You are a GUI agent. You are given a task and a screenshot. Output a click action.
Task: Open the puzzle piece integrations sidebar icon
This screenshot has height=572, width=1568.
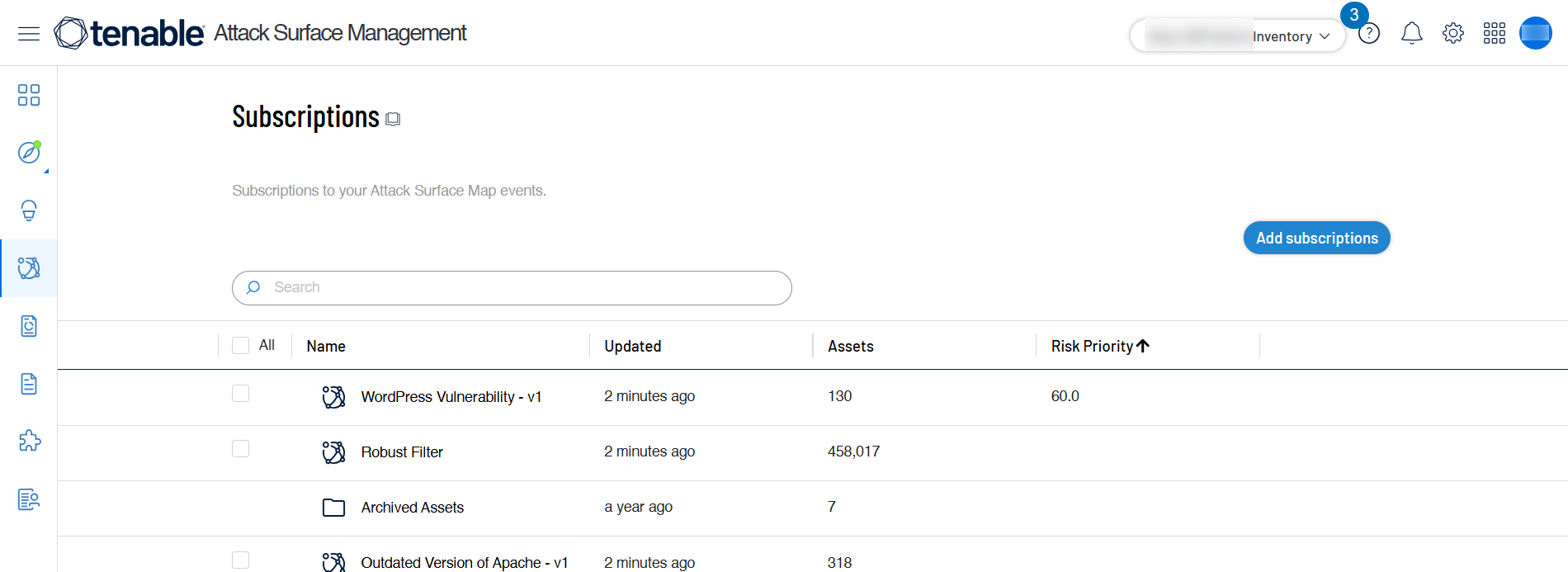click(29, 441)
